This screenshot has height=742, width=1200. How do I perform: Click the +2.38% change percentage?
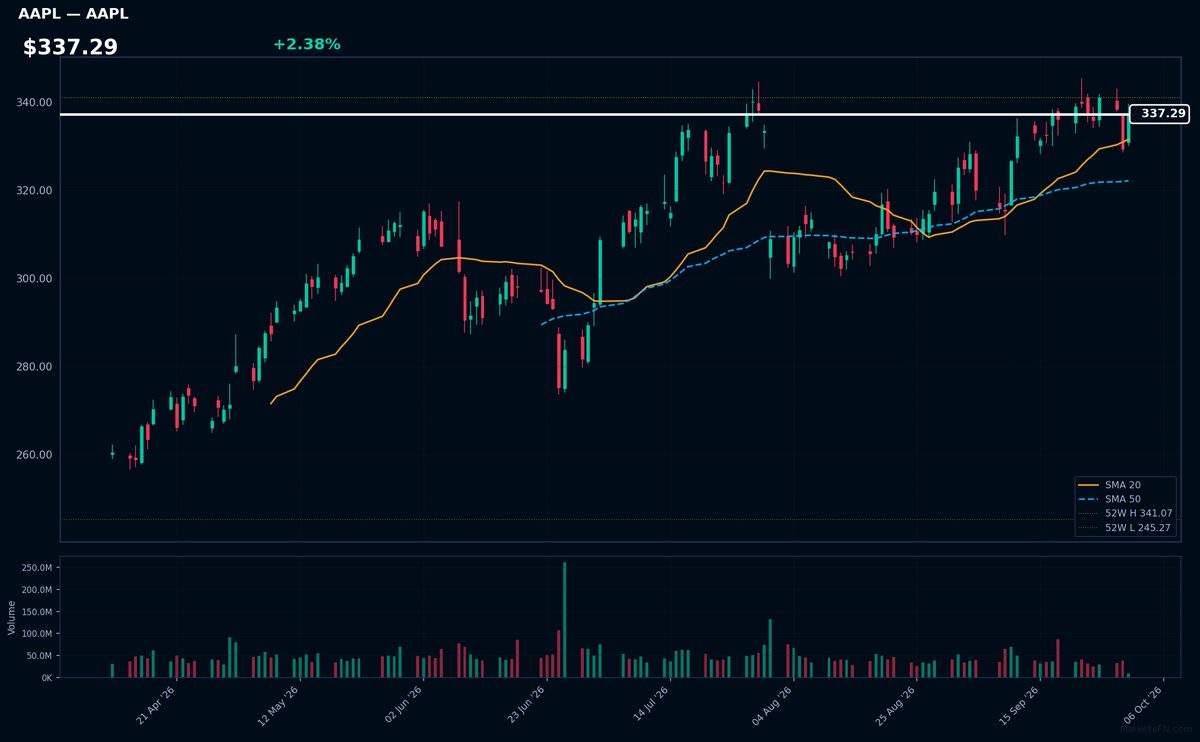(306, 44)
